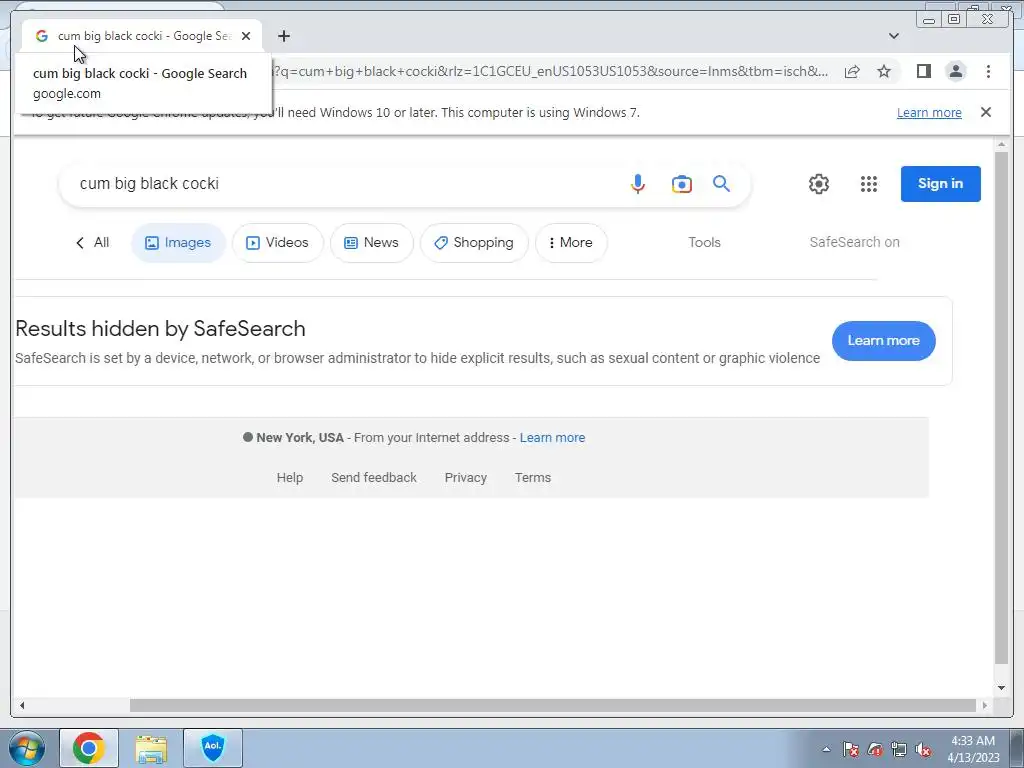This screenshot has width=1024, height=768.
Task: Go back to All results
Action: (92, 242)
